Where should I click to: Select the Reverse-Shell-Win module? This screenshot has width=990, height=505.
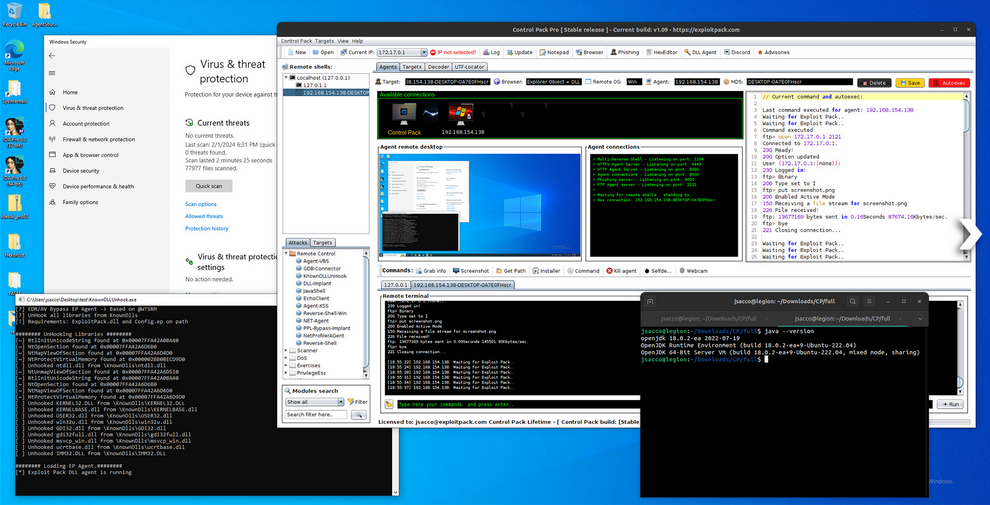(x=325, y=313)
